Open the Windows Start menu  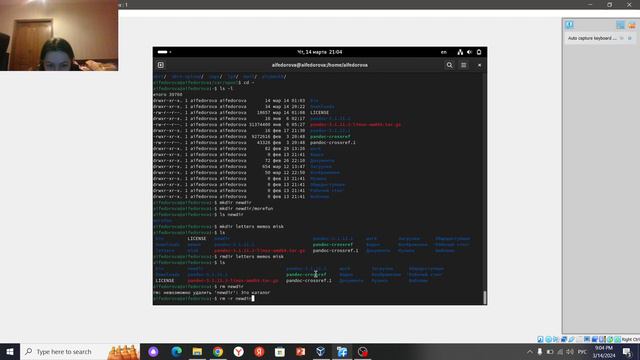[x=10, y=351]
